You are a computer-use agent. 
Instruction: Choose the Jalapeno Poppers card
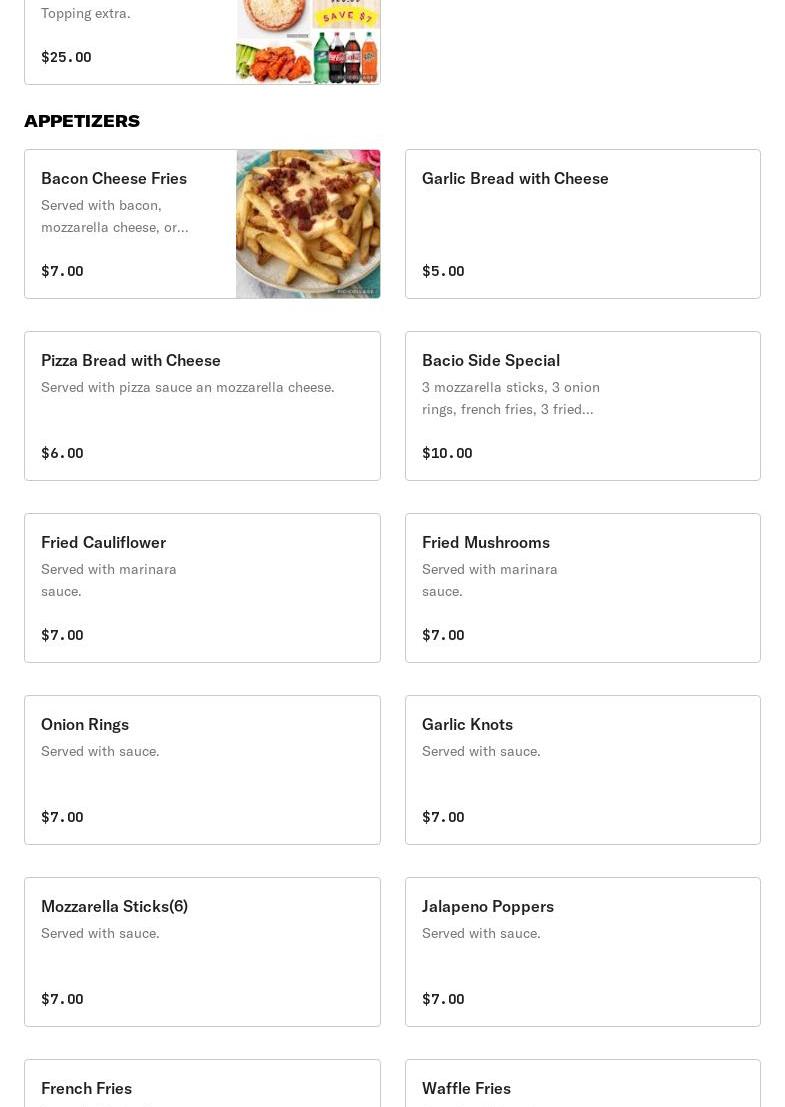[582, 952]
